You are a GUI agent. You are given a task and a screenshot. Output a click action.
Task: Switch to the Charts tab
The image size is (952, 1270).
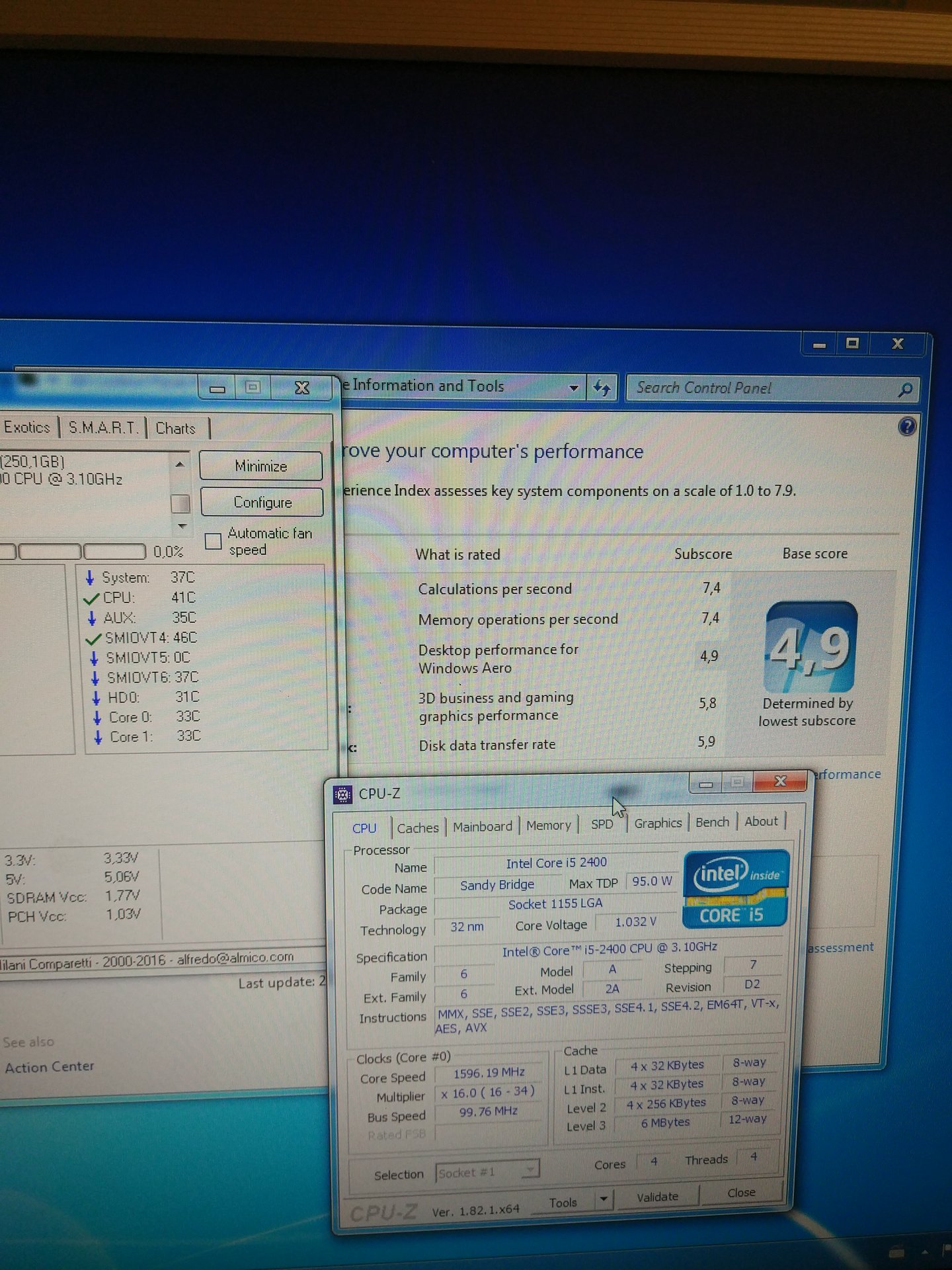(x=176, y=429)
